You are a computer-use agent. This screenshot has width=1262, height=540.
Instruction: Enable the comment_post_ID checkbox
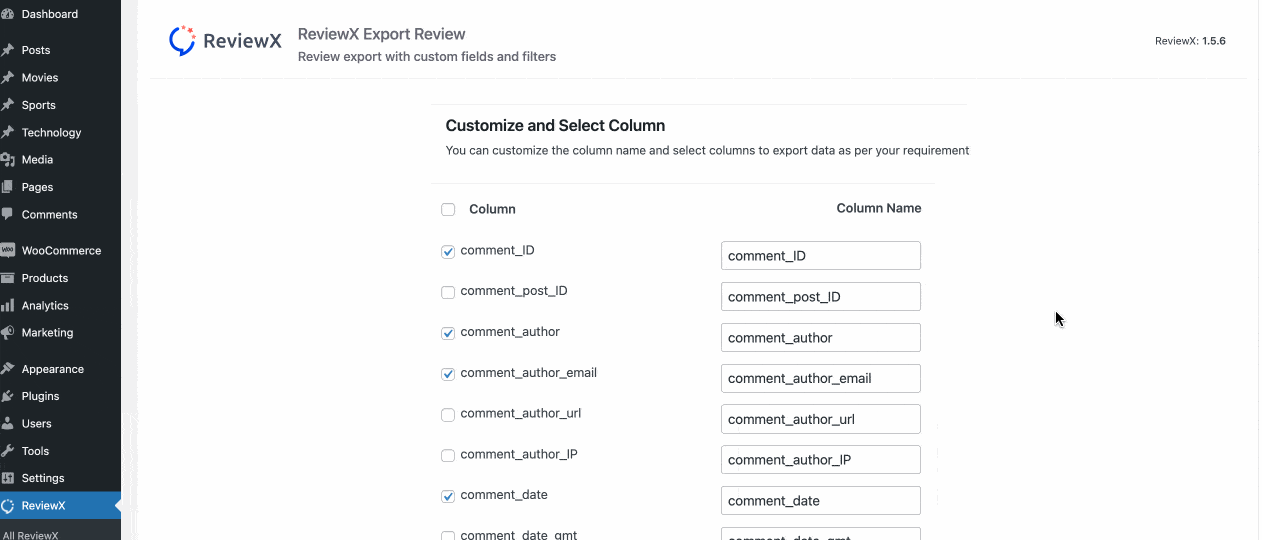(x=448, y=292)
